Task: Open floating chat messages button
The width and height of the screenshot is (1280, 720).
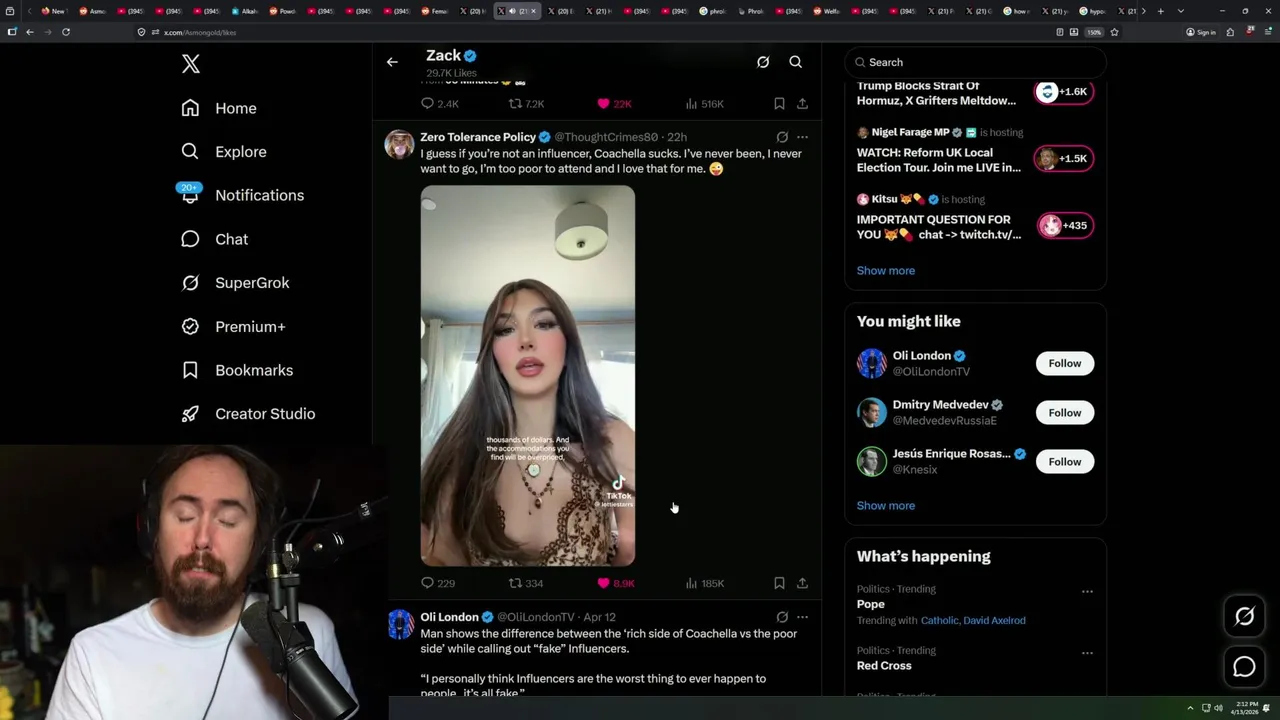Action: coord(1244,666)
